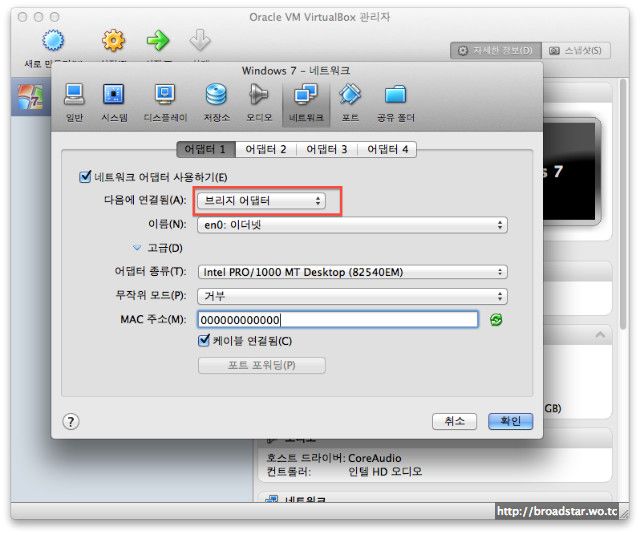640x535 pixels.
Task: Open the 디스플레이 settings icon
Action: click(165, 102)
